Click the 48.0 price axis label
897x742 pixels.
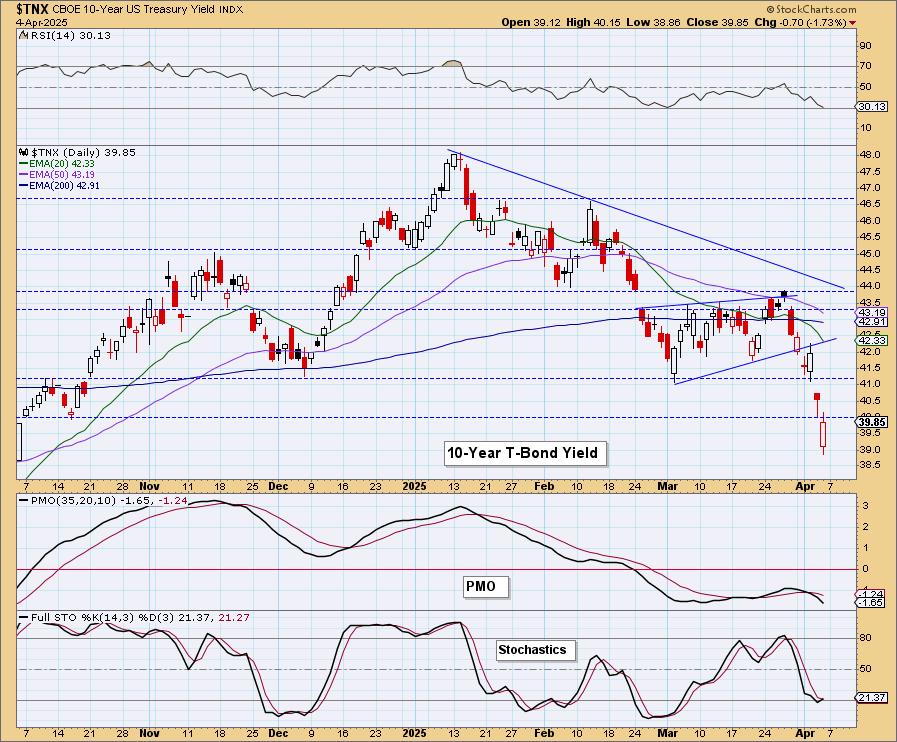coord(872,155)
